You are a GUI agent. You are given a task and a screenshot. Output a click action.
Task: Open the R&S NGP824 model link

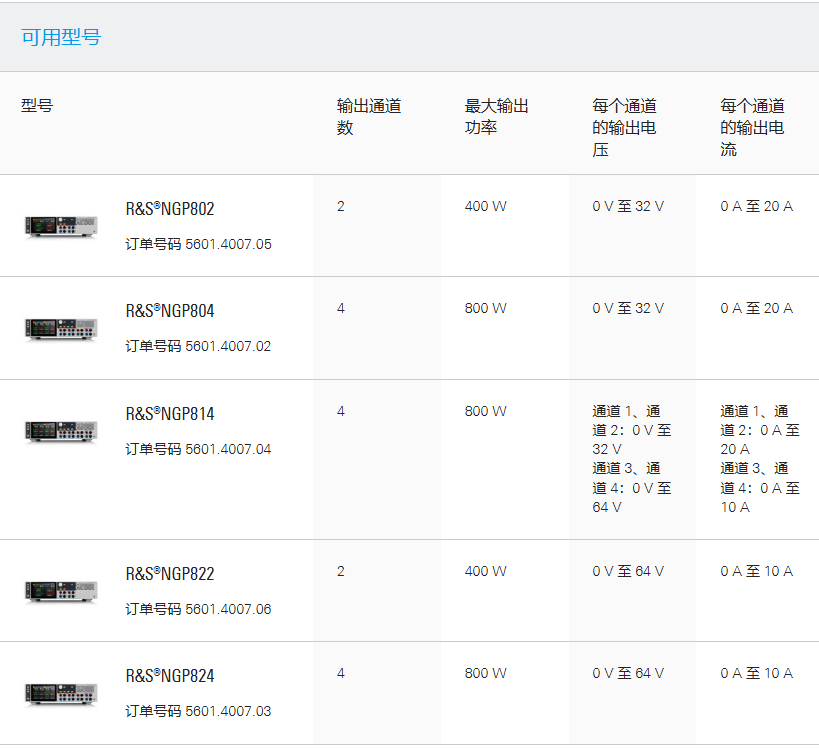pyautogui.click(x=170, y=675)
